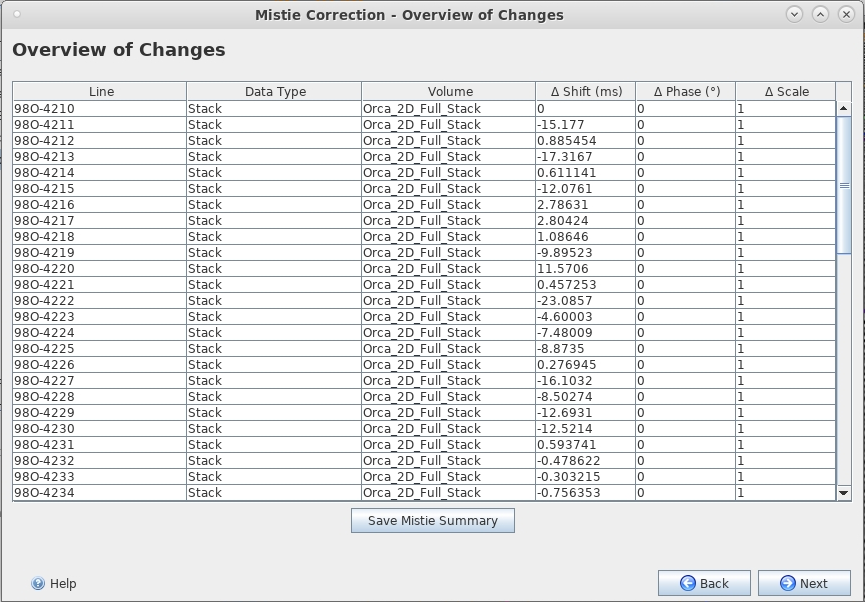Click the Δ Scale column header
The image size is (865, 602).
click(x=786, y=92)
